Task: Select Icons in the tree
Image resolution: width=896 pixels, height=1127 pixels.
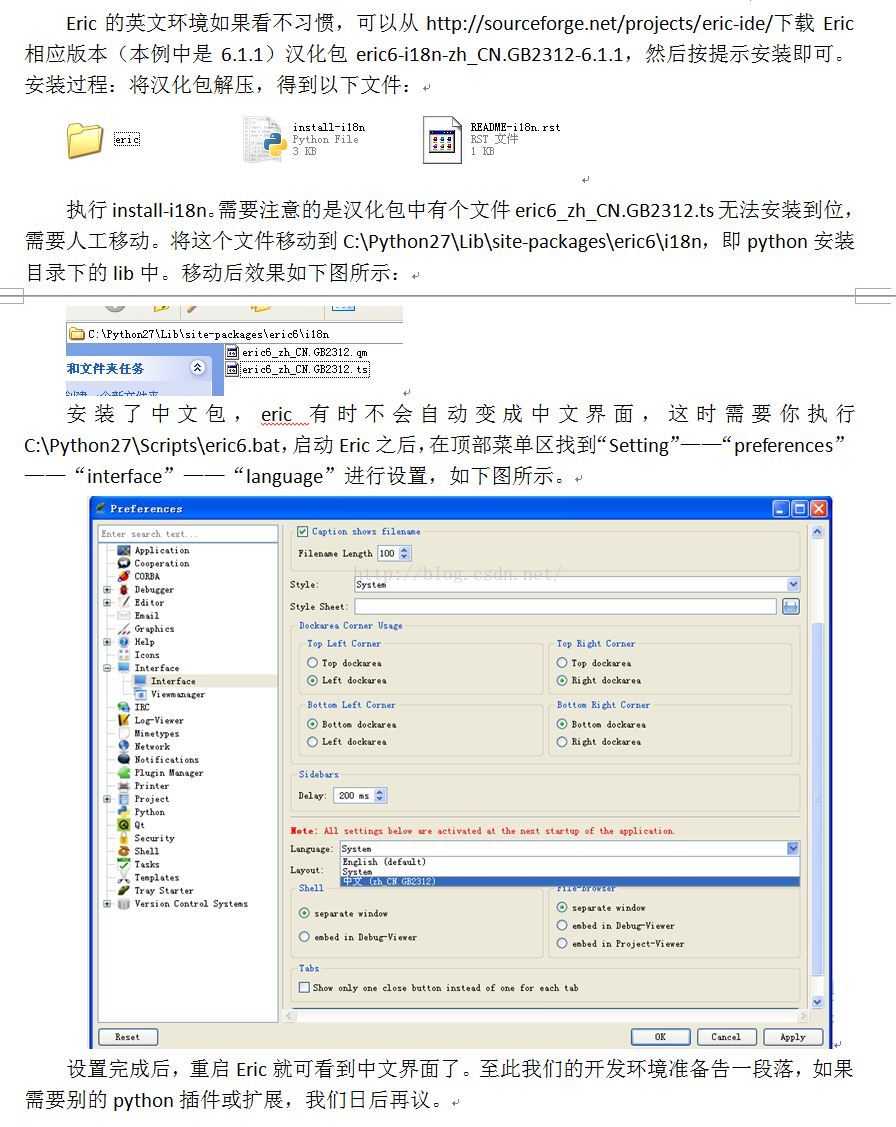Action: [x=147, y=655]
